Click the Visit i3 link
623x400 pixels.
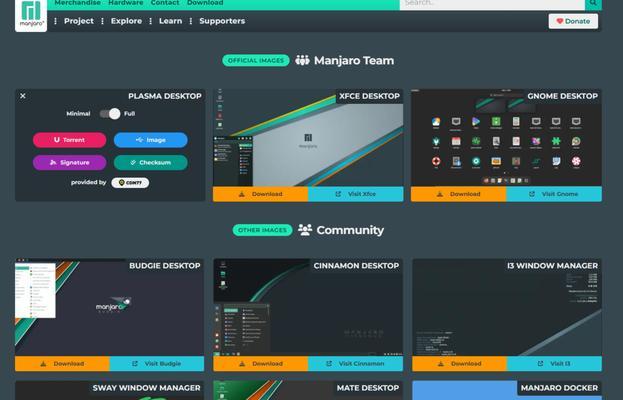tap(554, 364)
